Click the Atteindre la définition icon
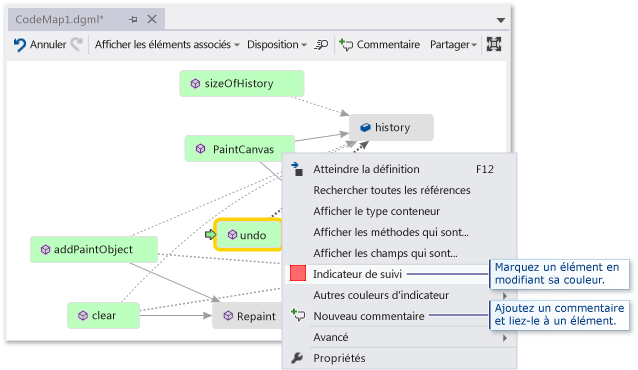This screenshot has width=638, height=370. point(297,169)
